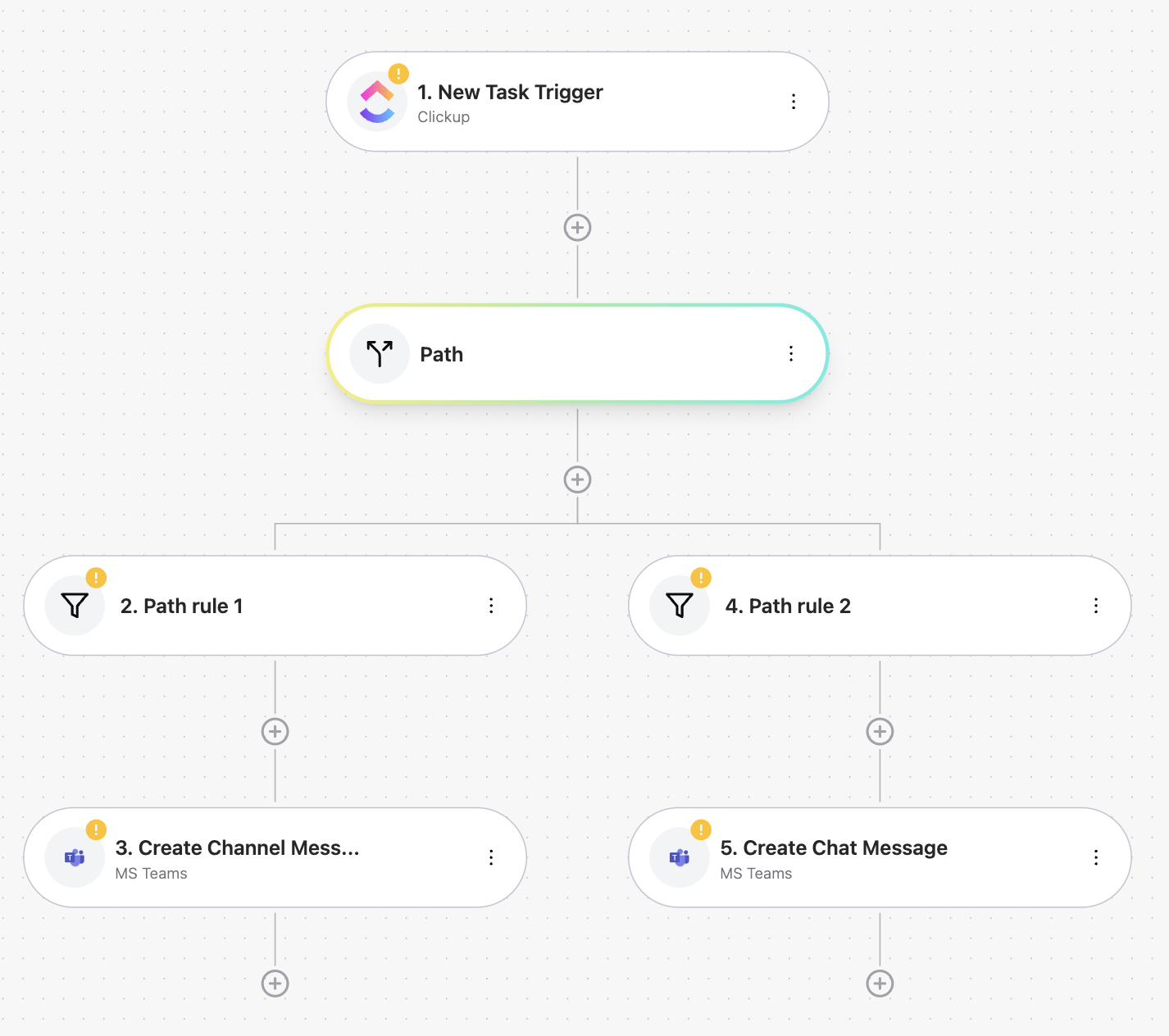
Task: Open the options menu on Create Chat Message
Action: pos(1096,857)
